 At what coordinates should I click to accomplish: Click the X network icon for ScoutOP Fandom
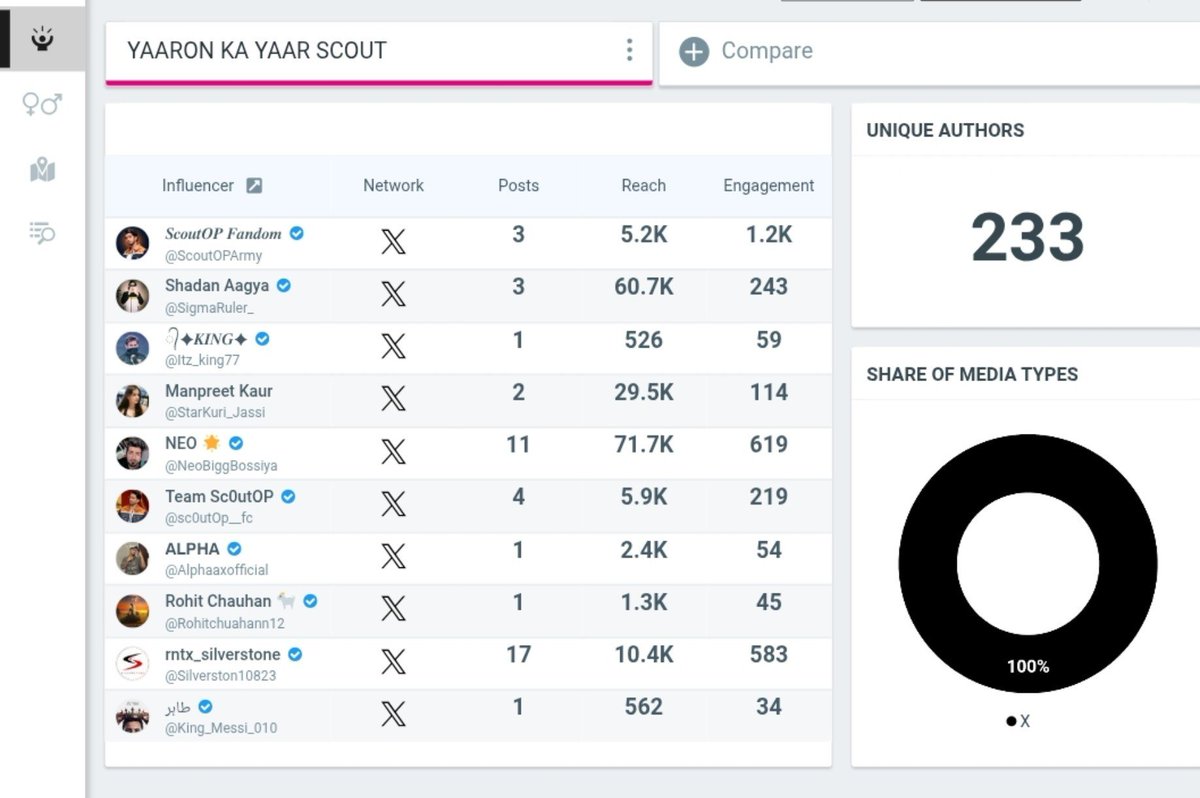pyautogui.click(x=393, y=241)
